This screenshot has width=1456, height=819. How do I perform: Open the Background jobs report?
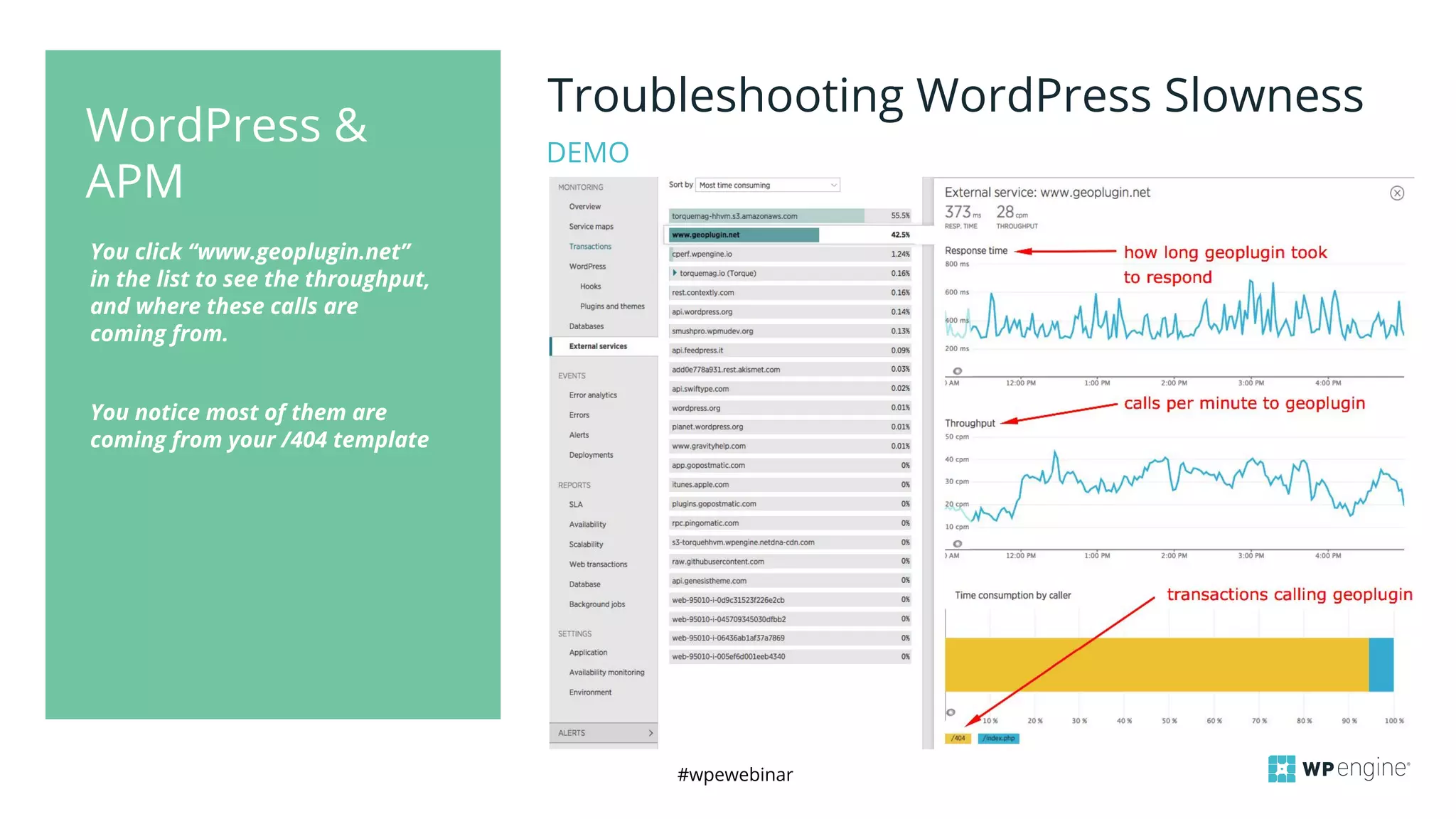point(596,604)
